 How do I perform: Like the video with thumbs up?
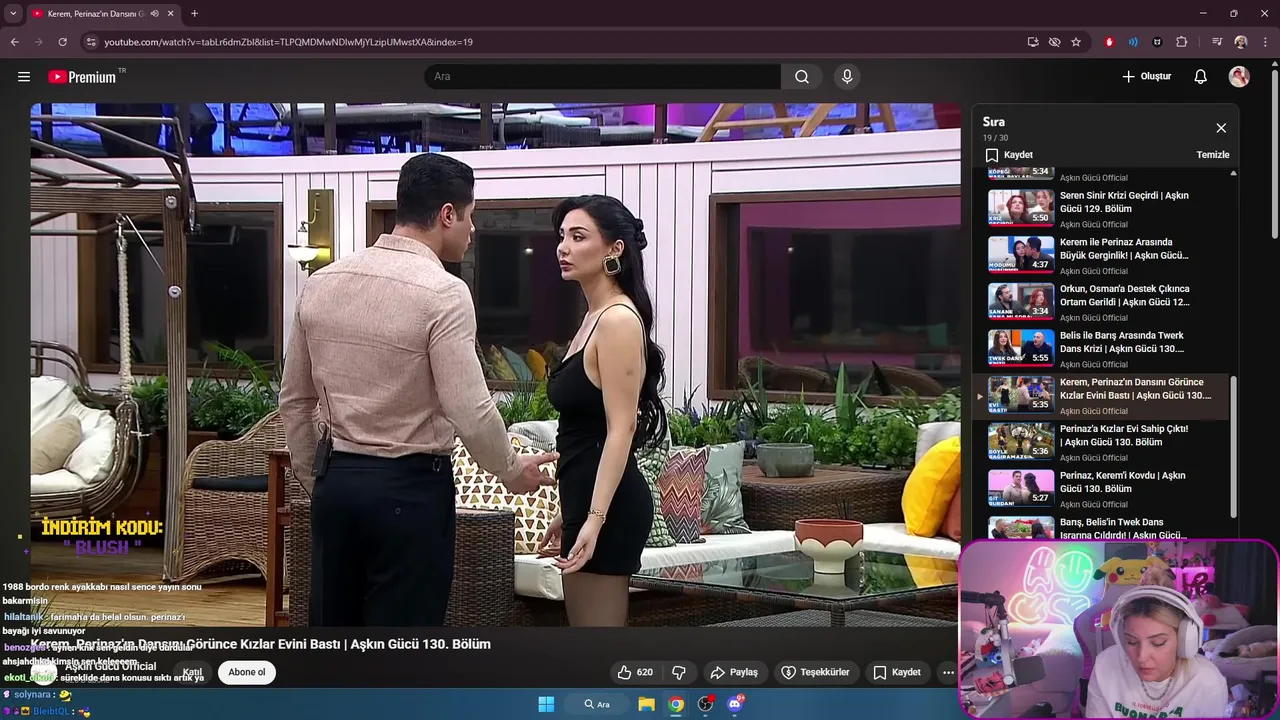pyautogui.click(x=635, y=672)
